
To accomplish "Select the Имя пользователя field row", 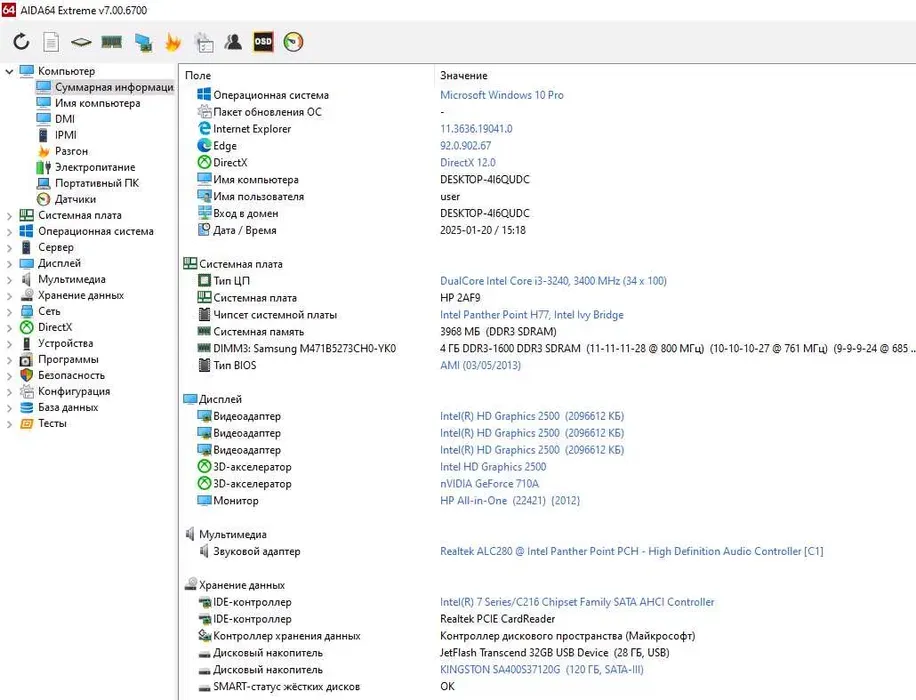I will point(251,196).
